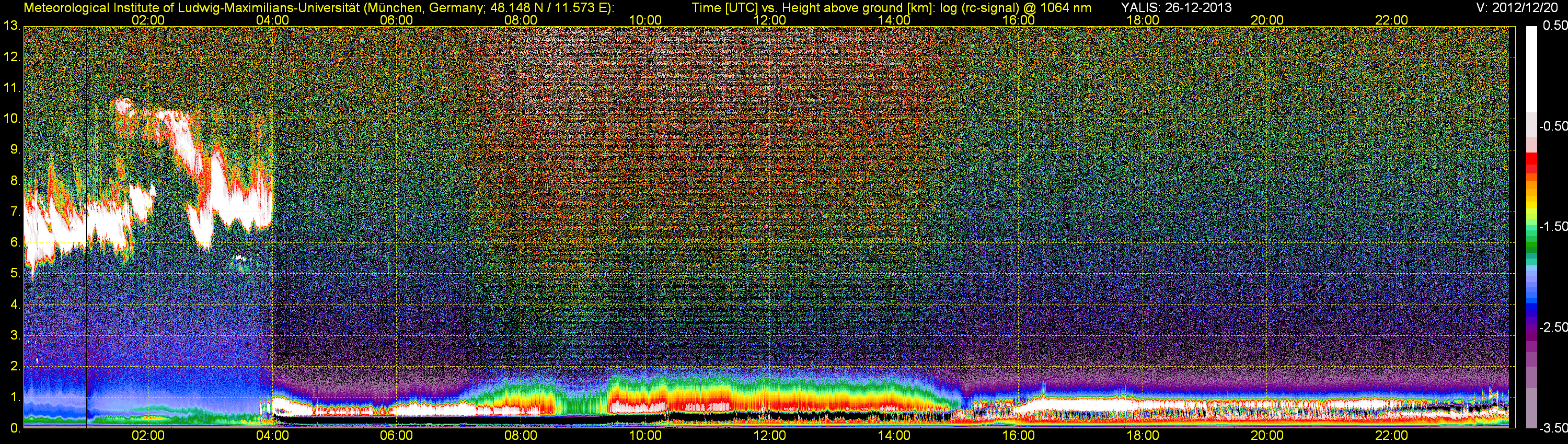Click the 7. height axis label
1568x444 pixels.
tap(15, 212)
